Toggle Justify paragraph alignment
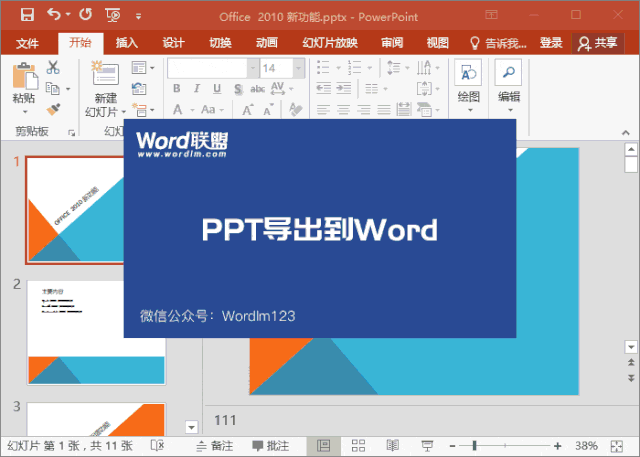The height and width of the screenshot is (457, 640). click(384, 109)
